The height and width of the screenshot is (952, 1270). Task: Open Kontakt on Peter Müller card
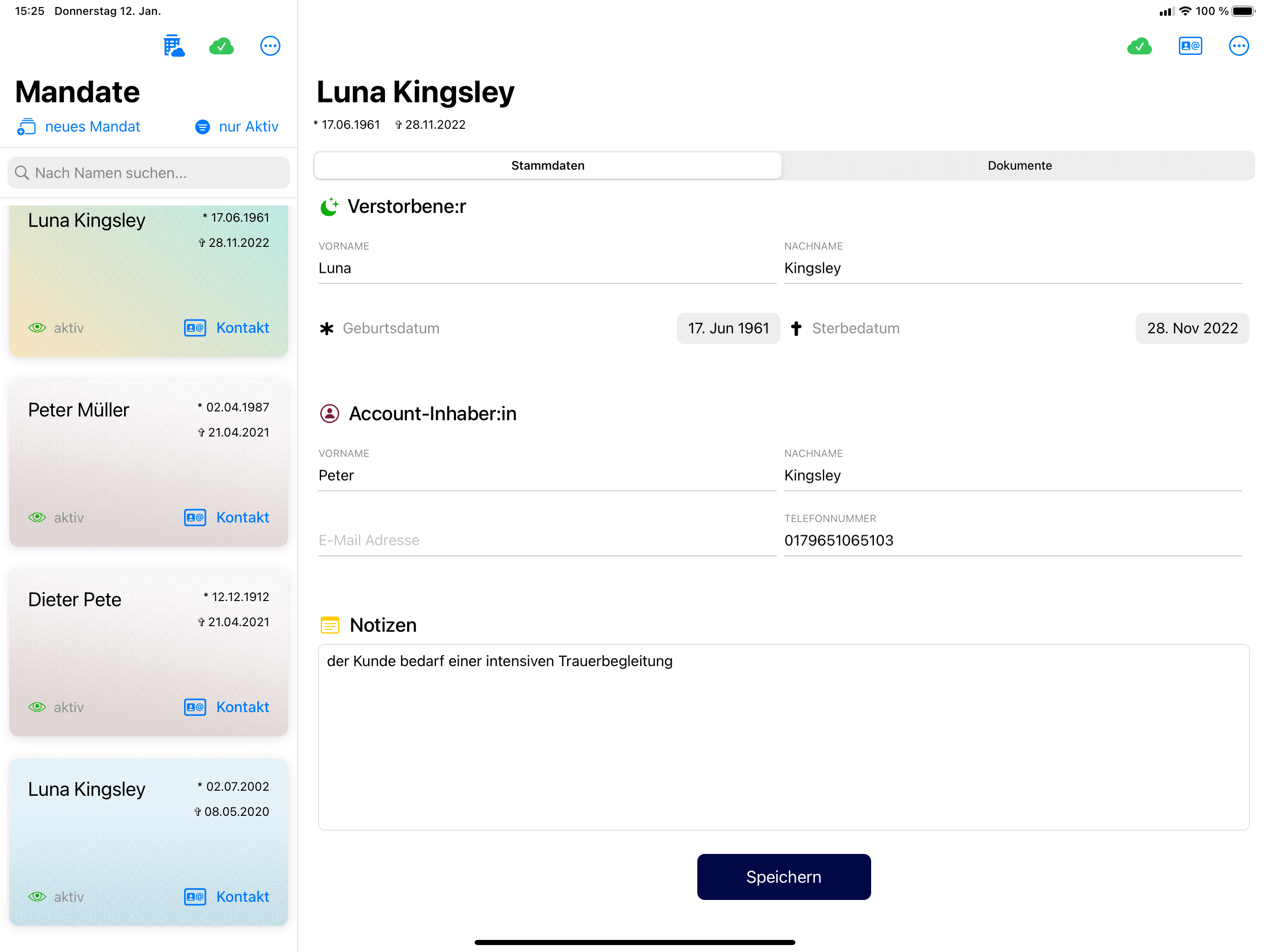(x=227, y=517)
